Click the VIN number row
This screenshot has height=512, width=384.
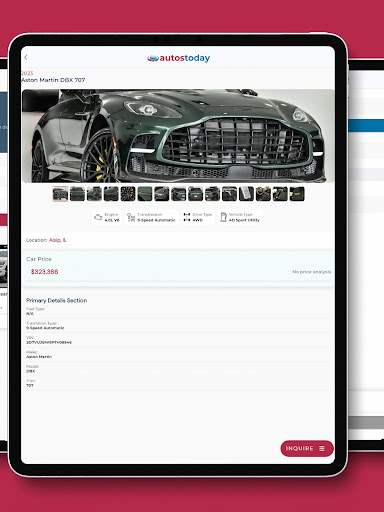[x=177, y=340]
